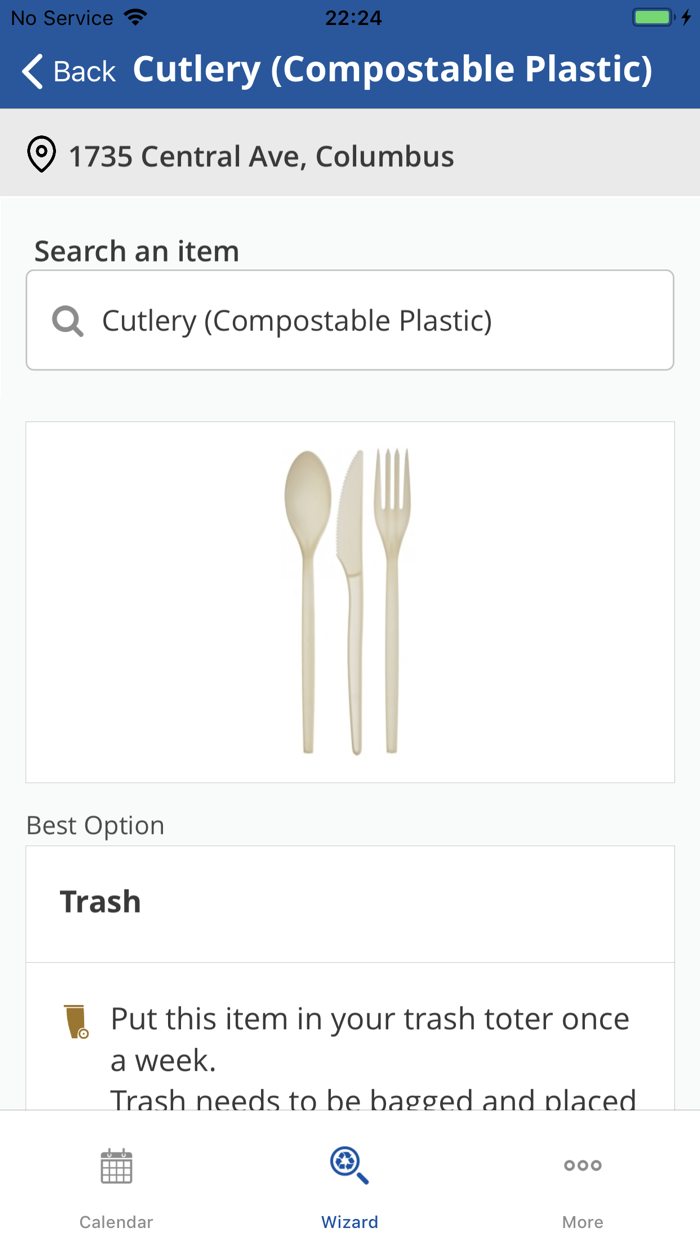Tap the trash toter instruction text

[371, 1040]
